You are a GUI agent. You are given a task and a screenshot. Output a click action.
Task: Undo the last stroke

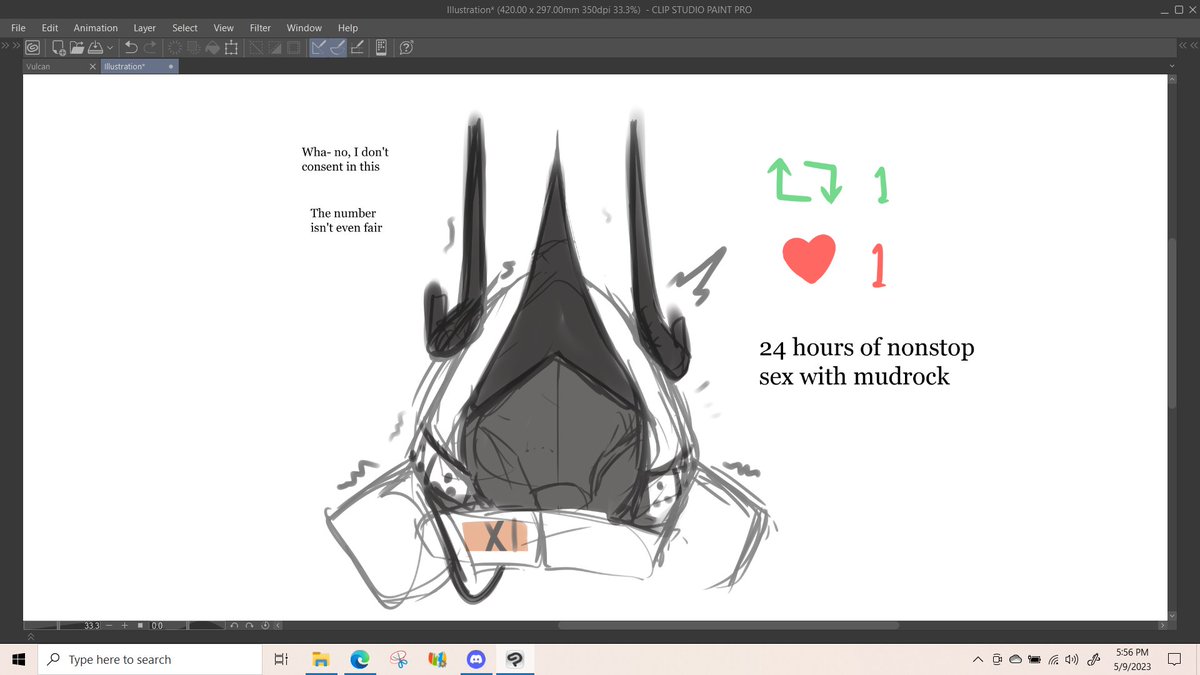131,47
